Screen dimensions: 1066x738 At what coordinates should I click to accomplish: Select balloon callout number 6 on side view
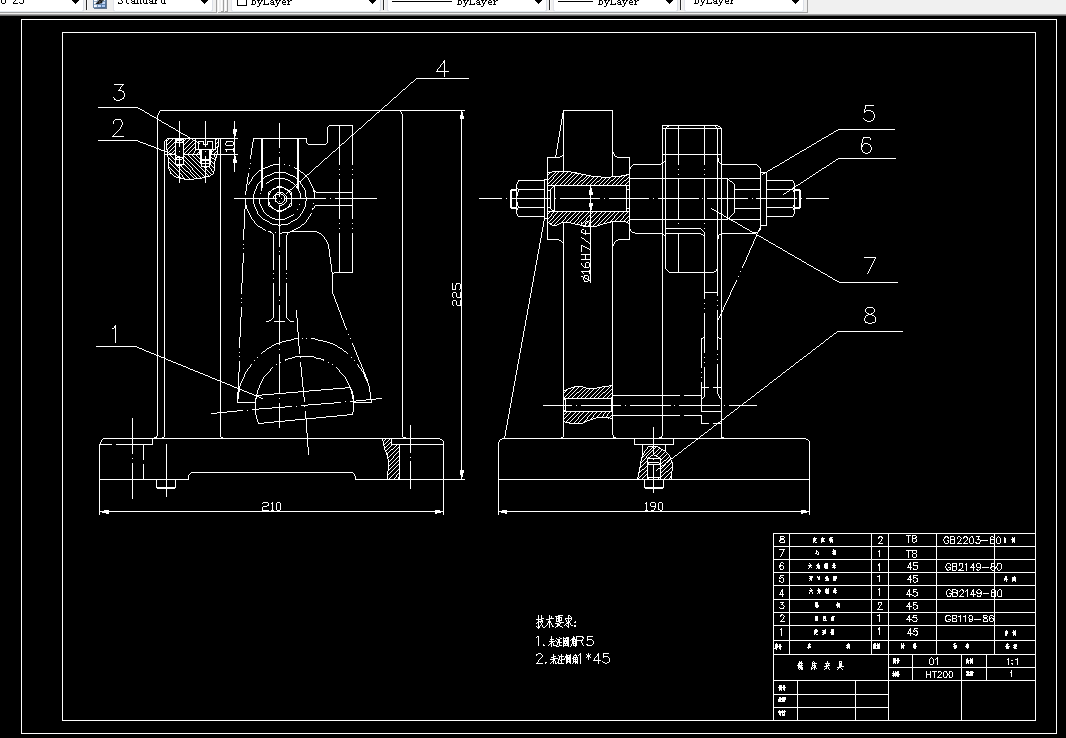click(x=866, y=145)
